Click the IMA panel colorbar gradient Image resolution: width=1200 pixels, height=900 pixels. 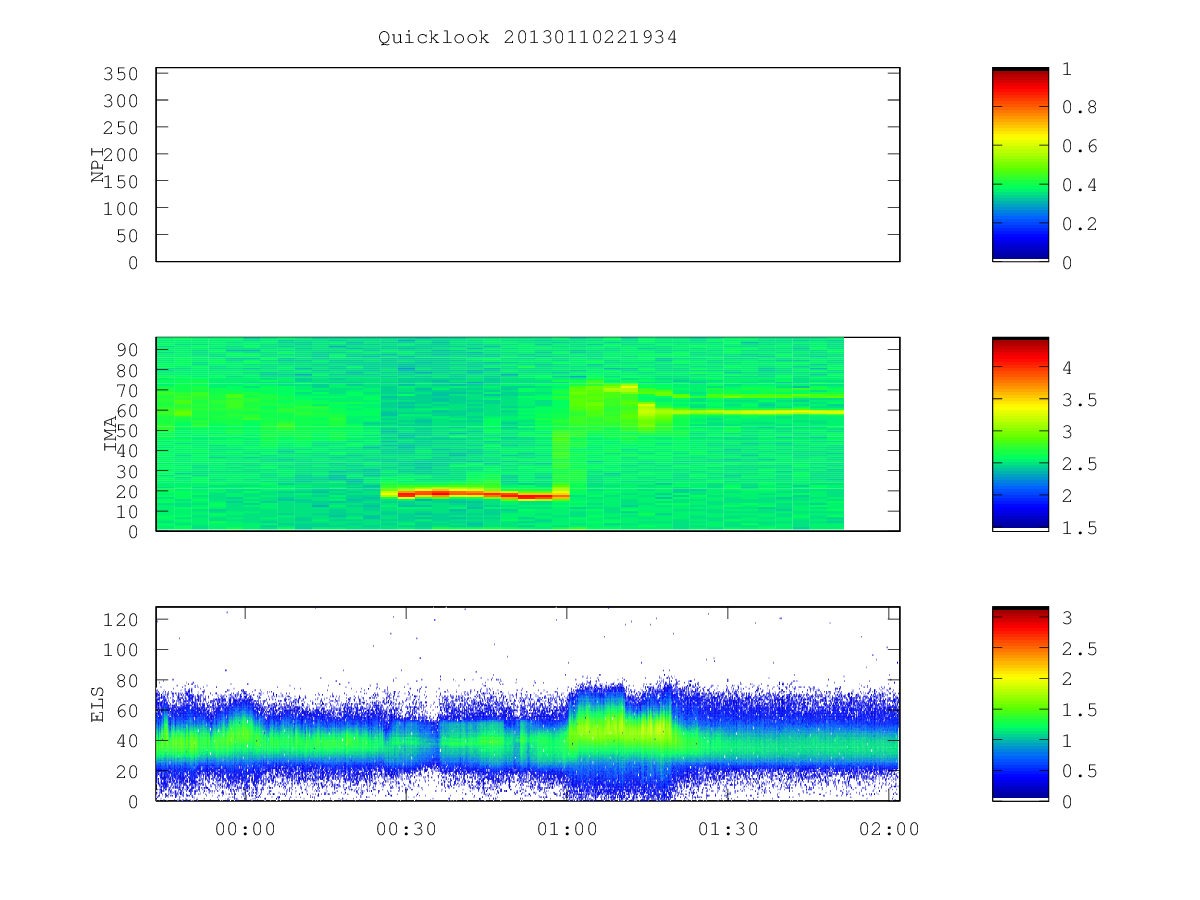(1020, 433)
